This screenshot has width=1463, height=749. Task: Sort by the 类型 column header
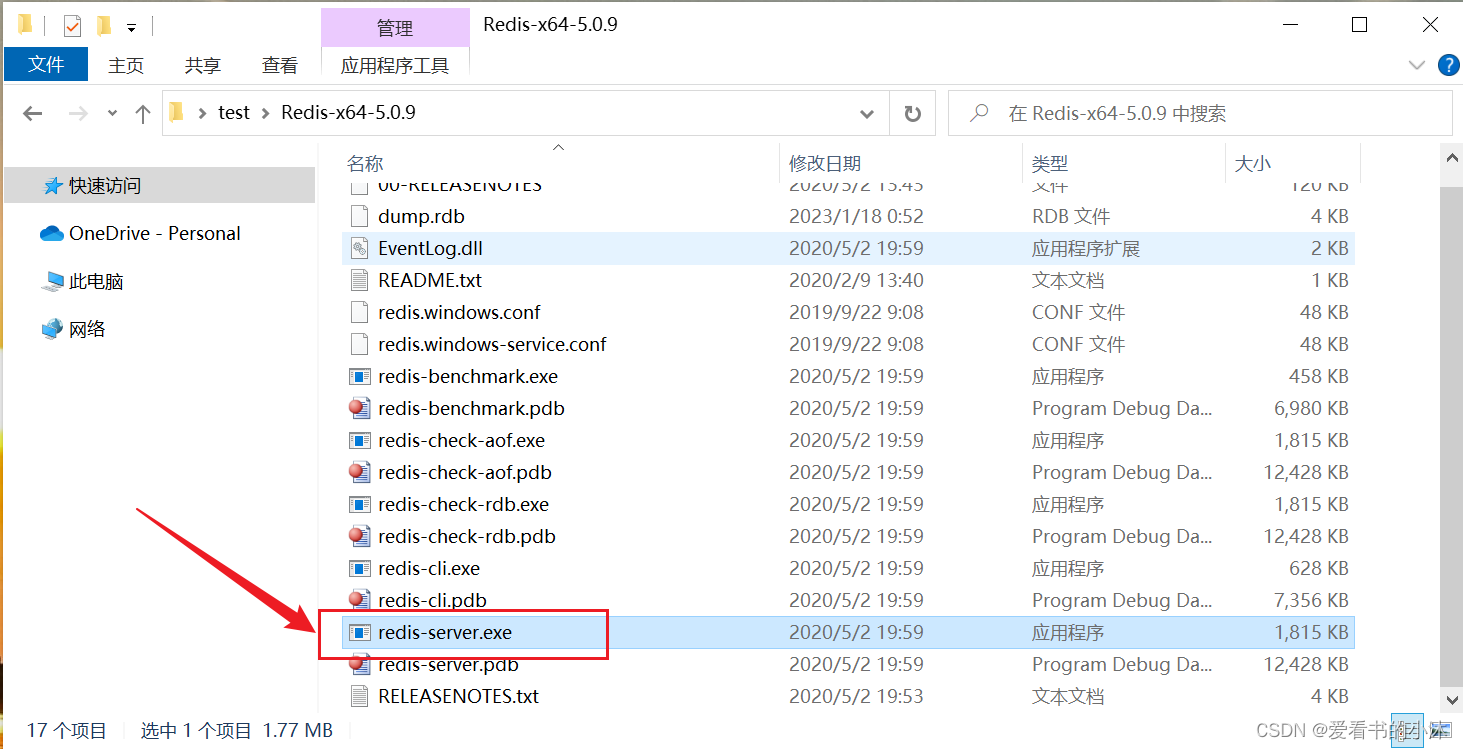click(x=1050, y=163)
